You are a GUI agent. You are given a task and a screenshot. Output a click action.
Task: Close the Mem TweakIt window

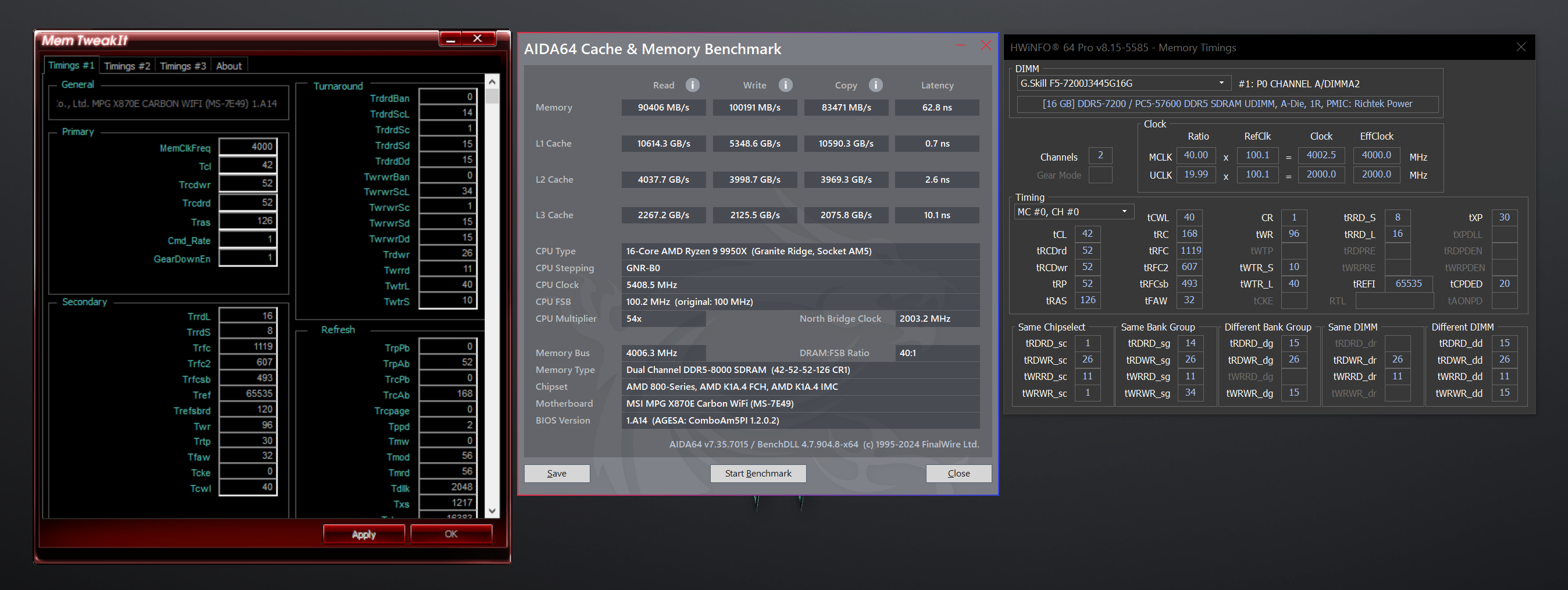[478, 39]
